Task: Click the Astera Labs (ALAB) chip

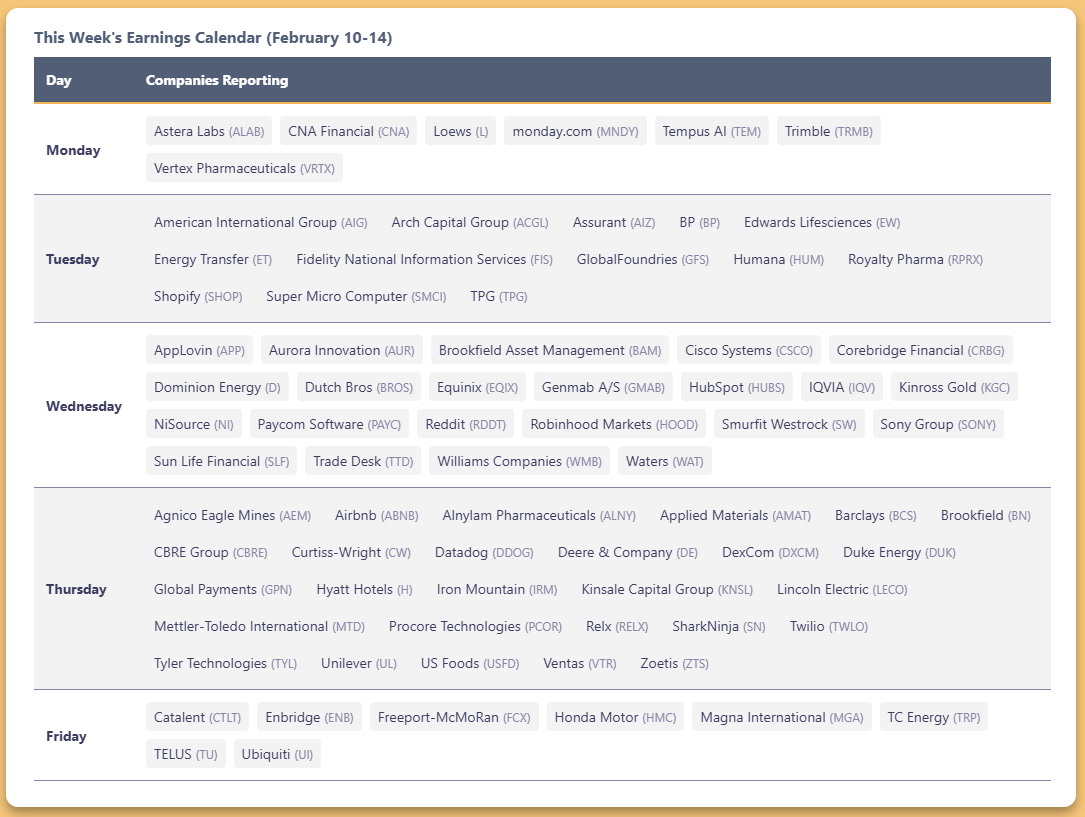Action: point(209,131)
